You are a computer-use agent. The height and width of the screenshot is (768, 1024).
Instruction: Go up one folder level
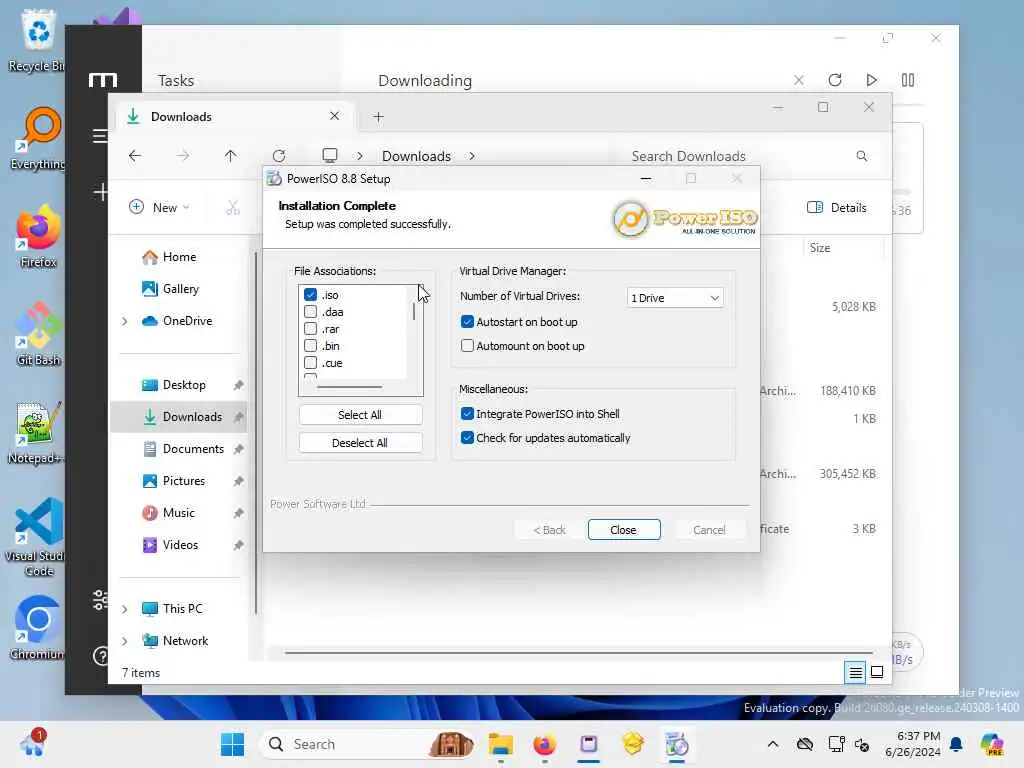coord(230,155)
